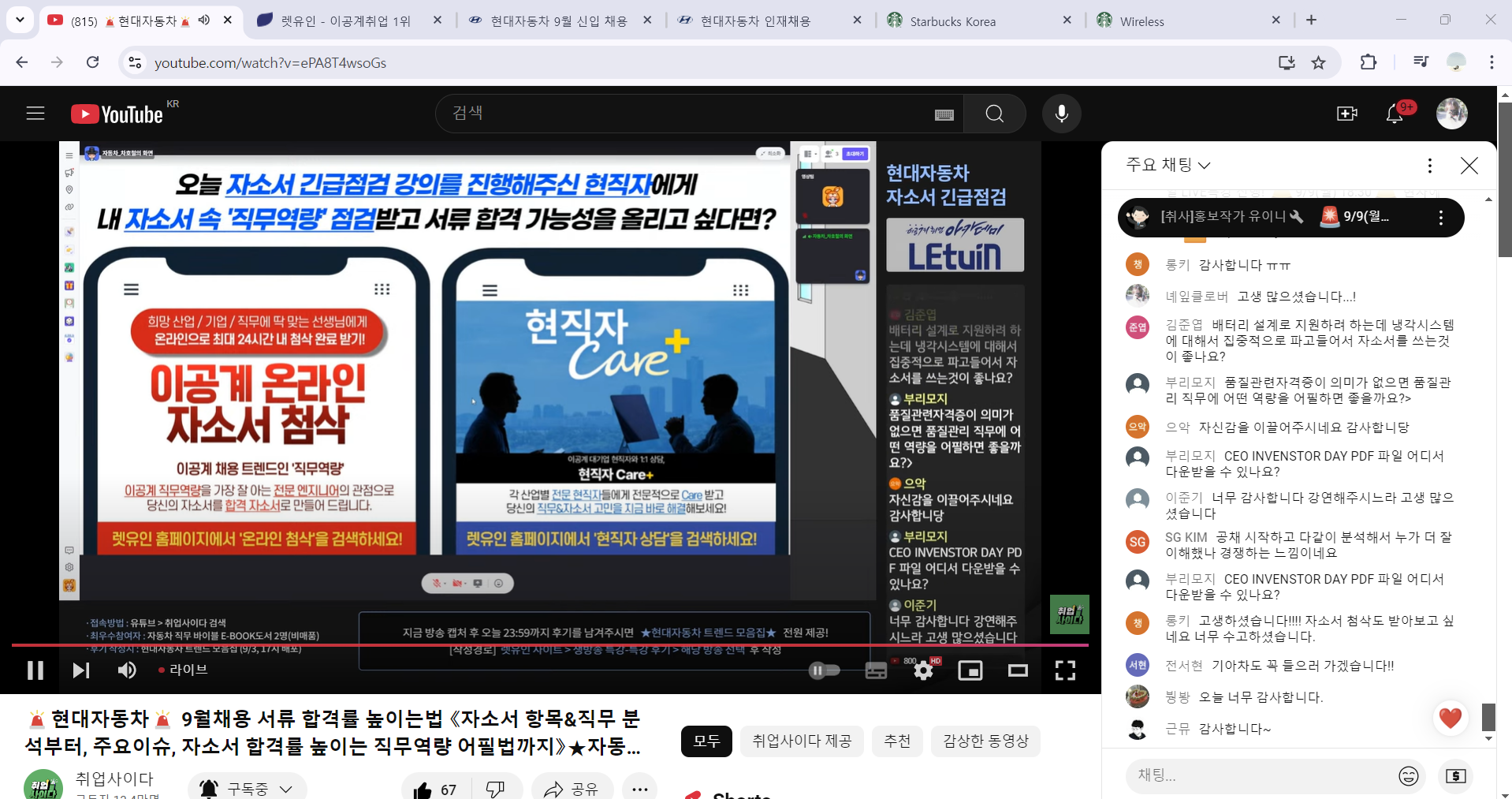
Task: Mute the video player volume
Action: pos(126,670)
